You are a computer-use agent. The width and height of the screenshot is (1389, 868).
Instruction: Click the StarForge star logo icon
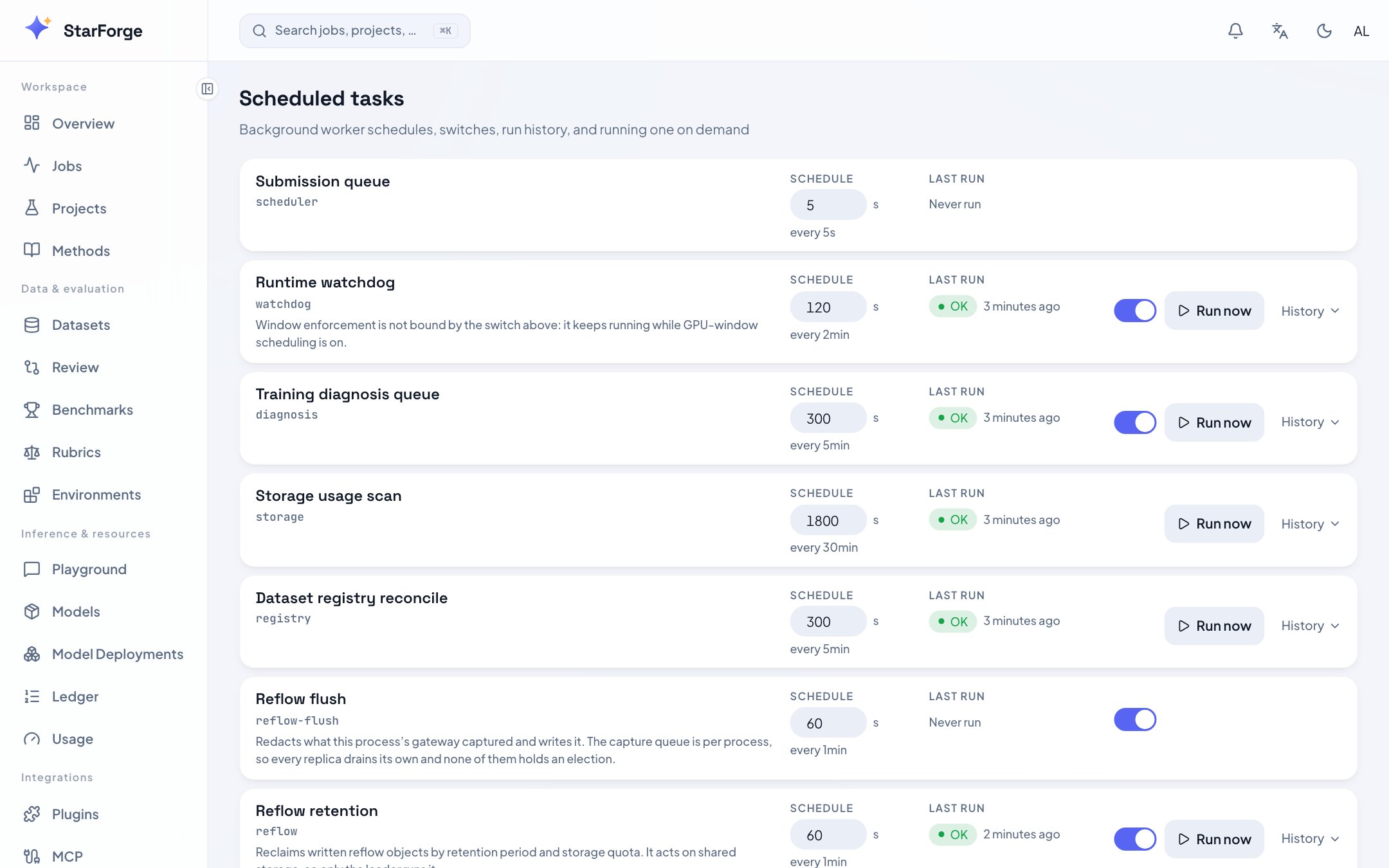(38, 28)
